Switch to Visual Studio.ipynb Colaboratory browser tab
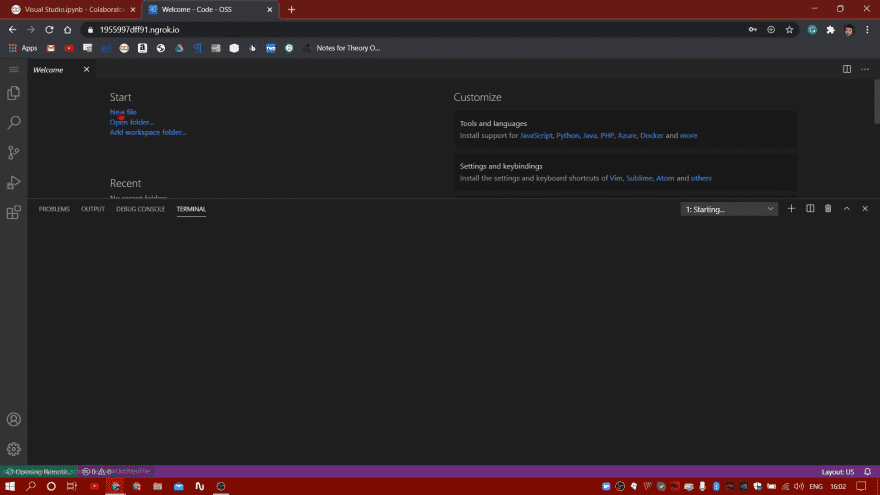 click(x=72, y=10)
